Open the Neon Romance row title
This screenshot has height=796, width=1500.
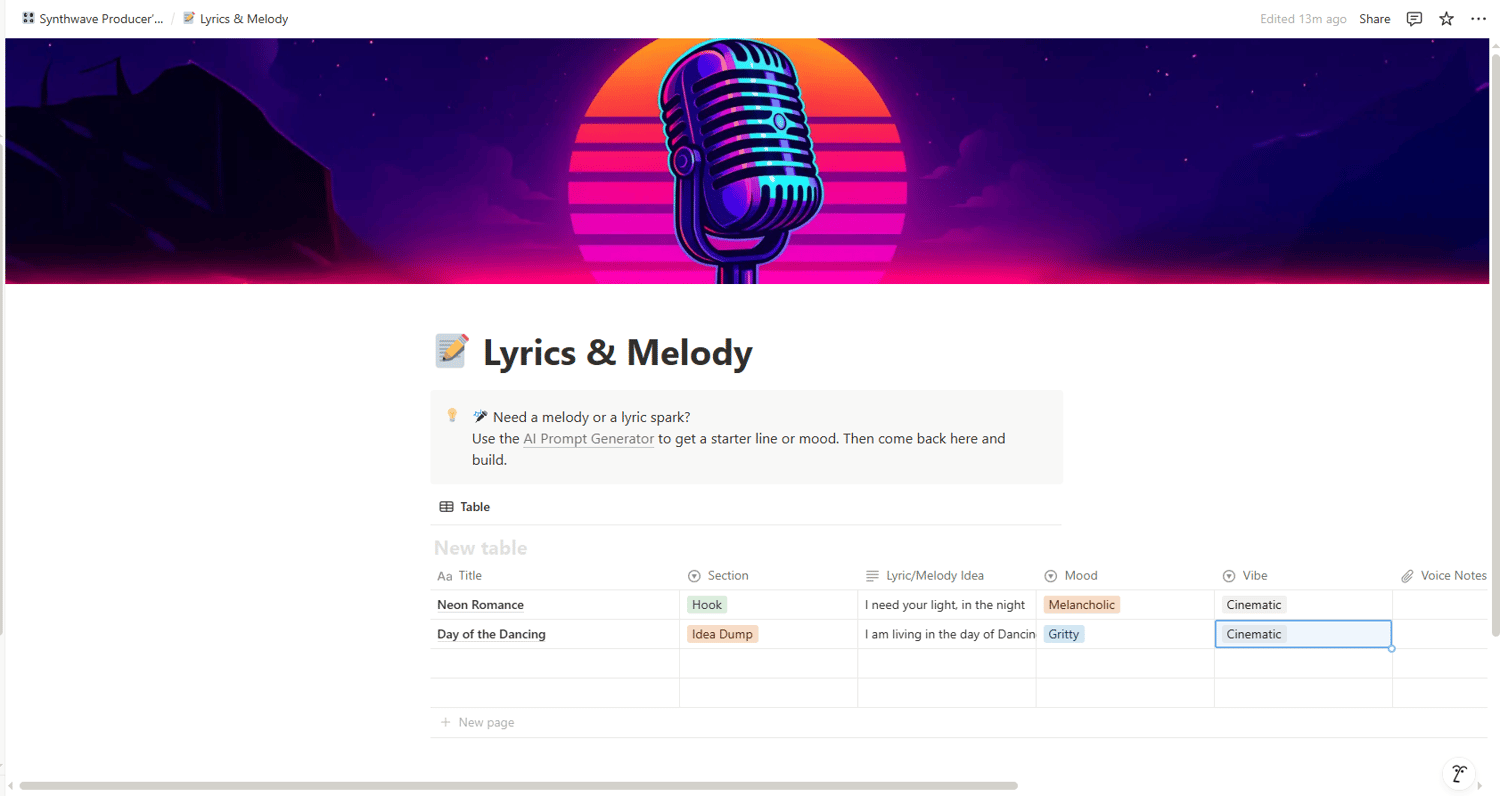pyautogui.click(x=480, y=605)
